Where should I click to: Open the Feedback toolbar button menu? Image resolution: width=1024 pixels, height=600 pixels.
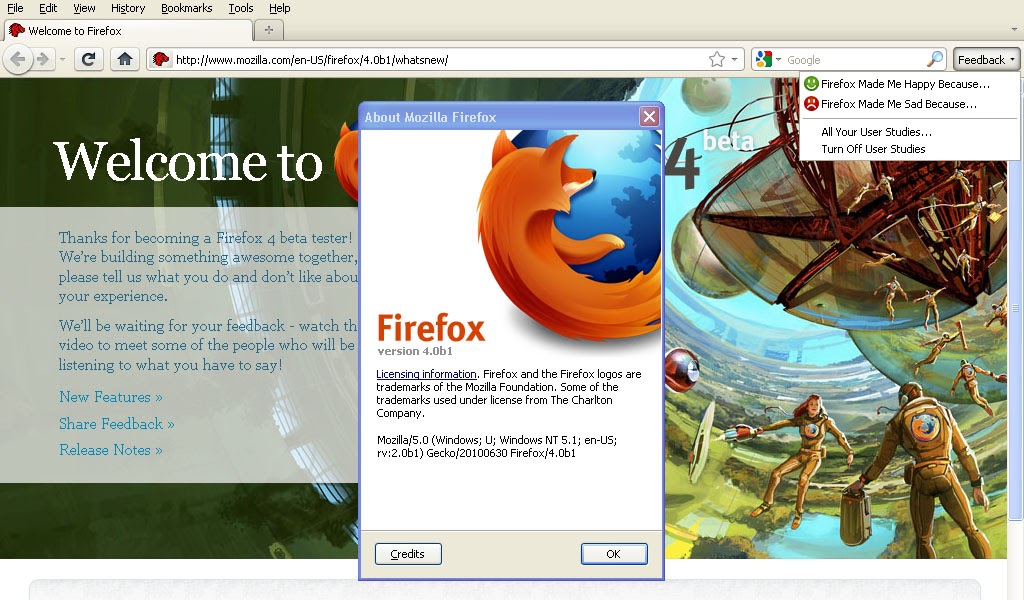(986, 59)
